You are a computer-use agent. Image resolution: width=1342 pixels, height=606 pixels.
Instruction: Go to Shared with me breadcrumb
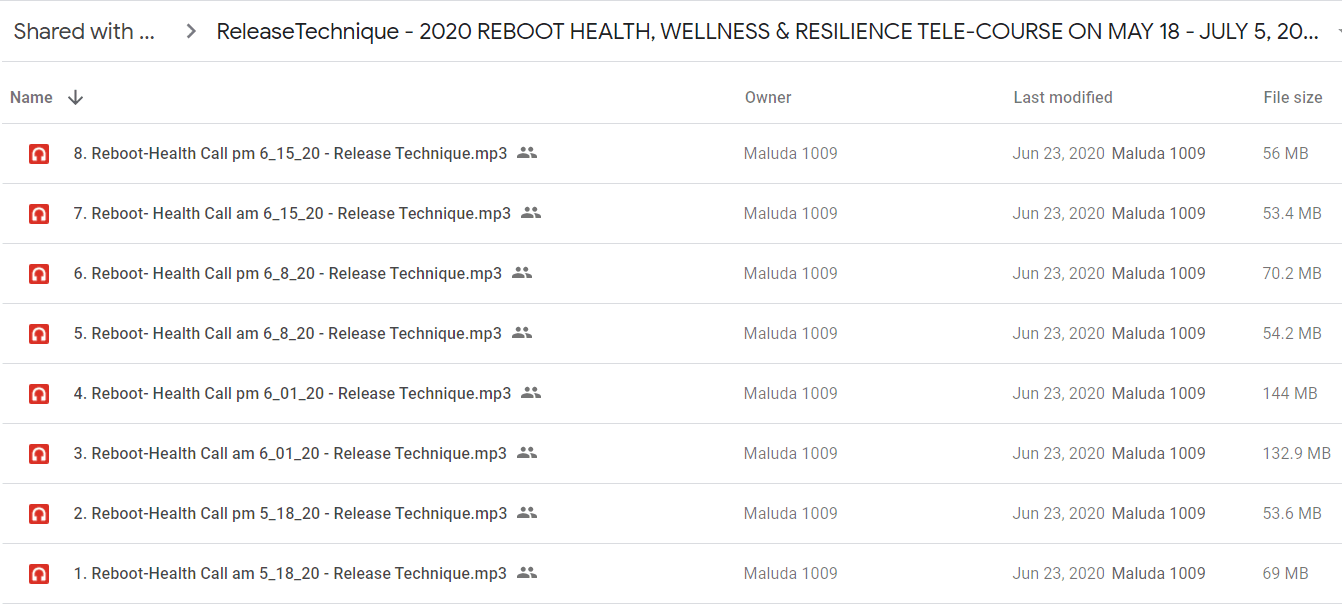tap(85, 32)
